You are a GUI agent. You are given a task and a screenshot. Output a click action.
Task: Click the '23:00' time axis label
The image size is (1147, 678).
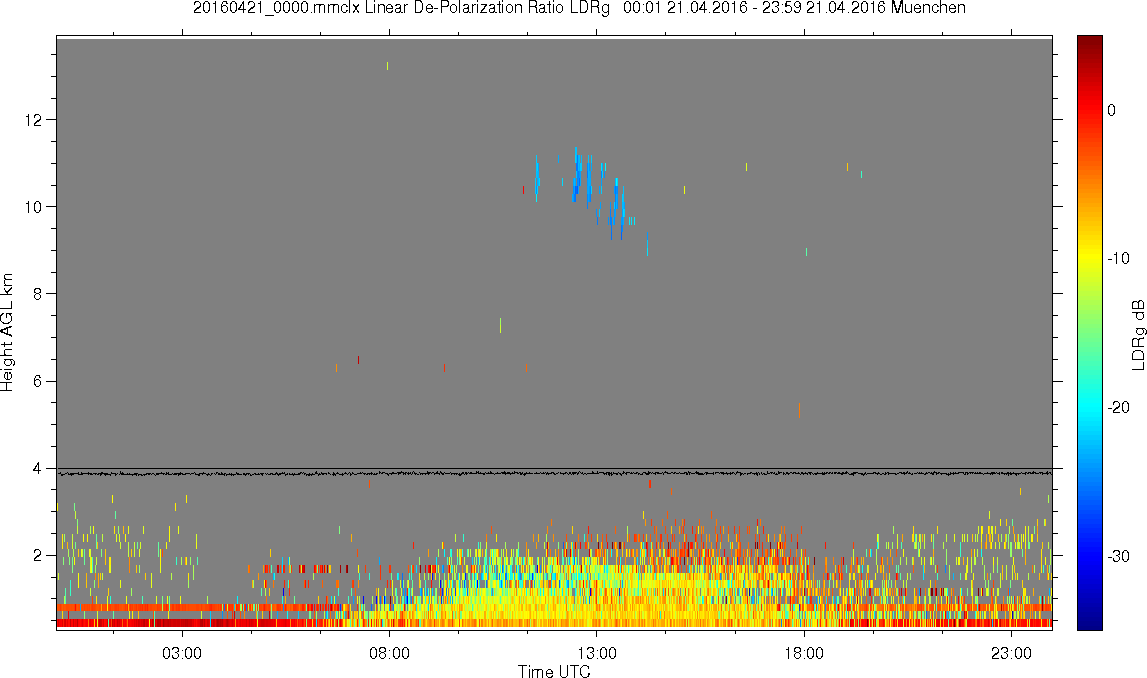1012,654
